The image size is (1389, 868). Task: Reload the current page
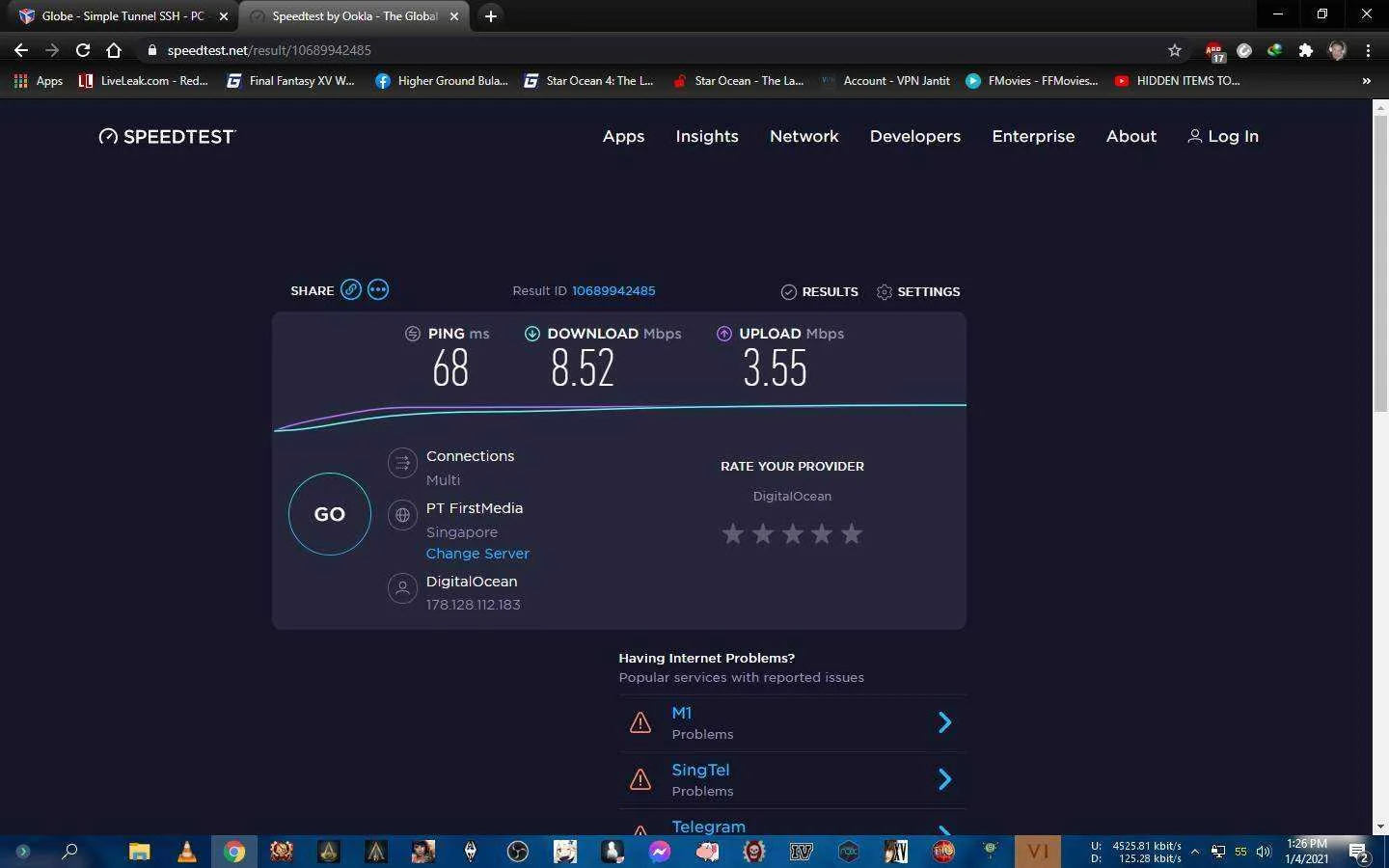[x=83, y=50]
